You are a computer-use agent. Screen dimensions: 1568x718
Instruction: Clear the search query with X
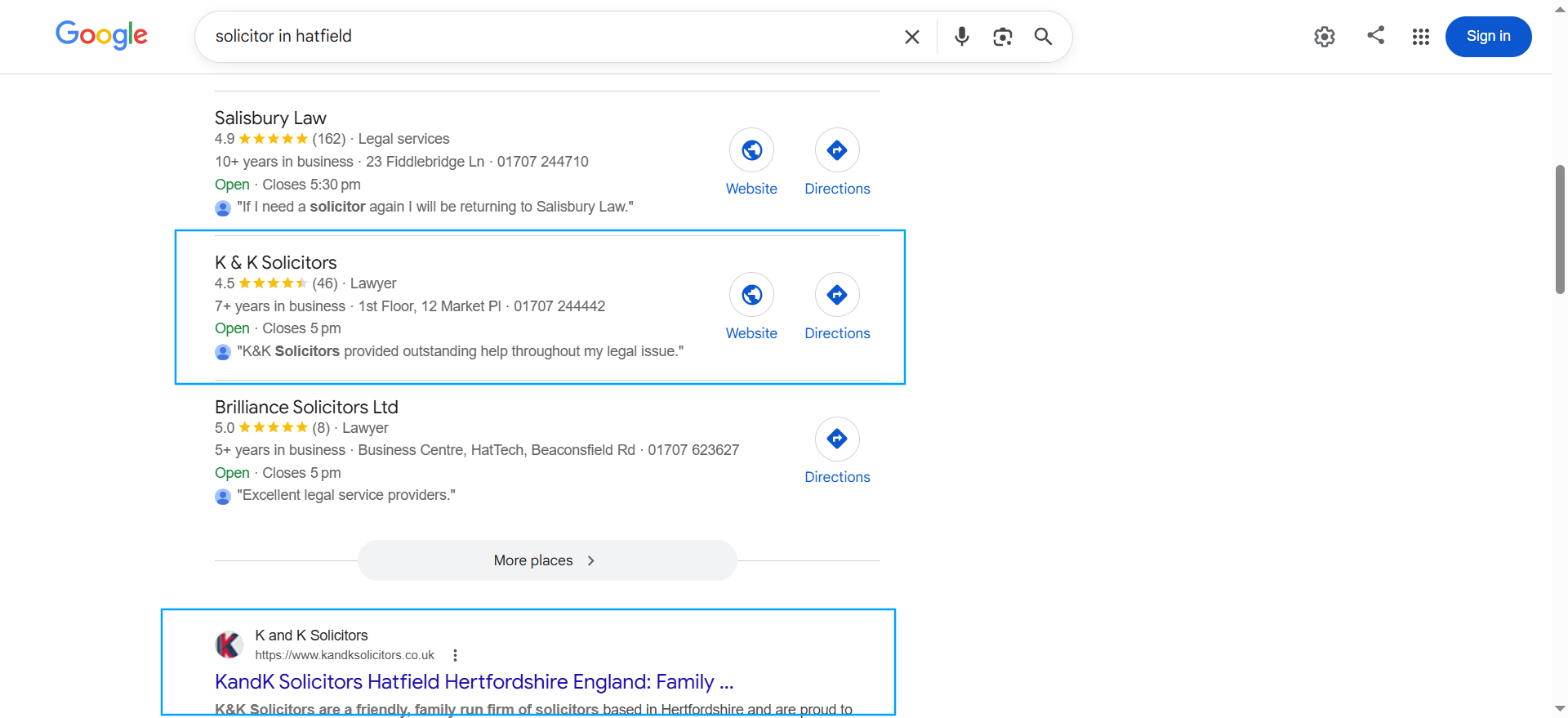(x=912, y=37)
